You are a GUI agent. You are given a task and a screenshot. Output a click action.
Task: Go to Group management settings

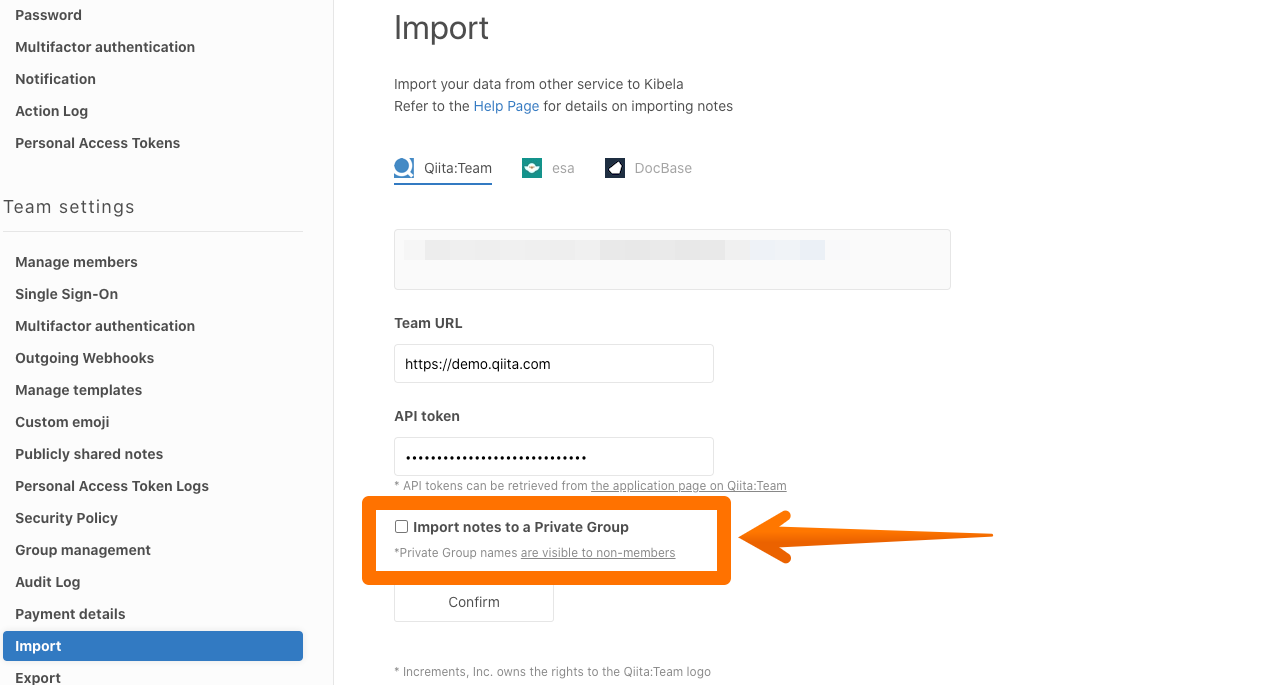[x=83, y=550]
